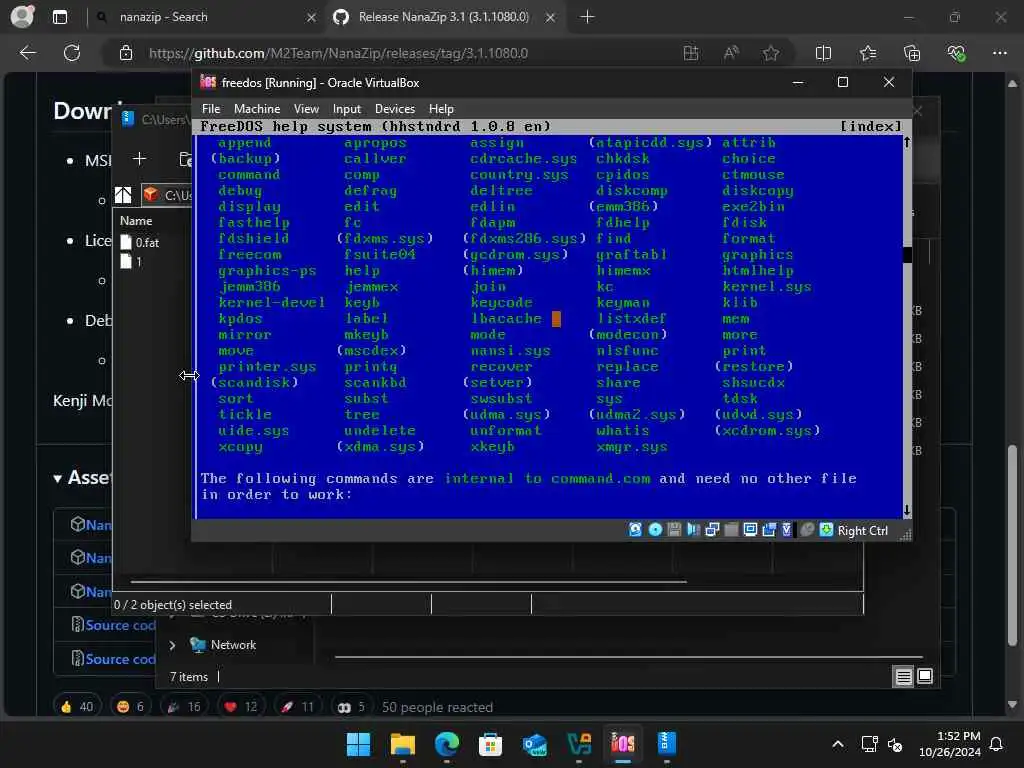This screenshot has width=1024, height=768.
Task: Refresh the GitHub page
Action: [x=72, y=53]
